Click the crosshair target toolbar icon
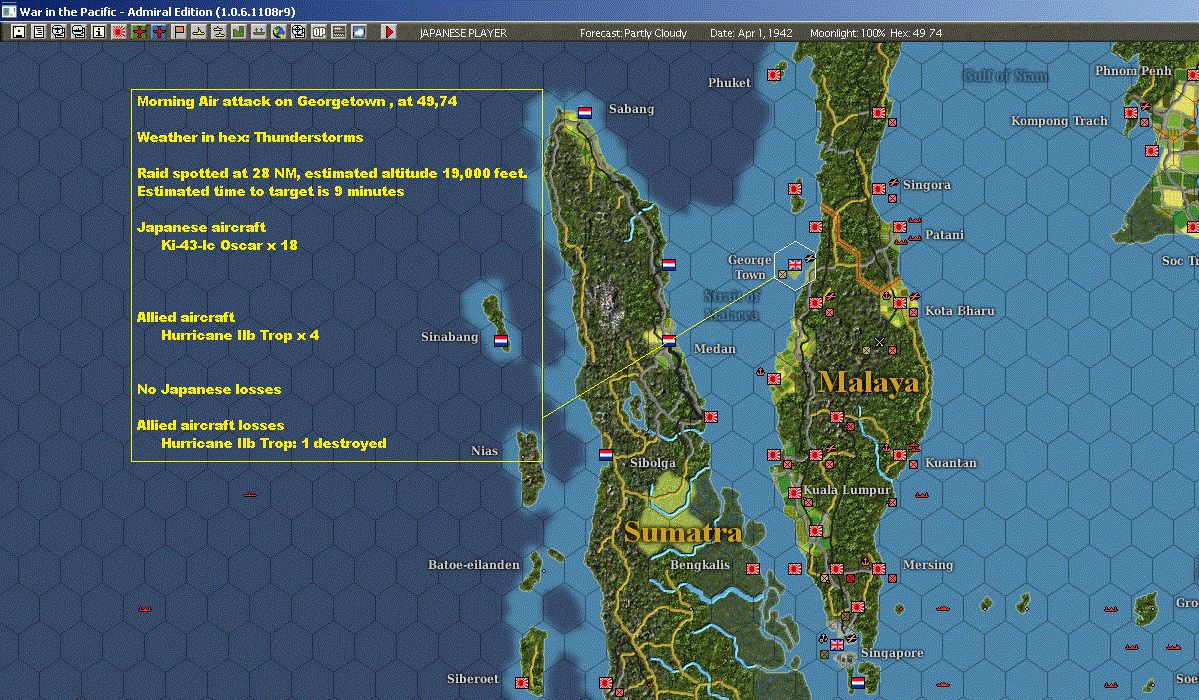 298,32
